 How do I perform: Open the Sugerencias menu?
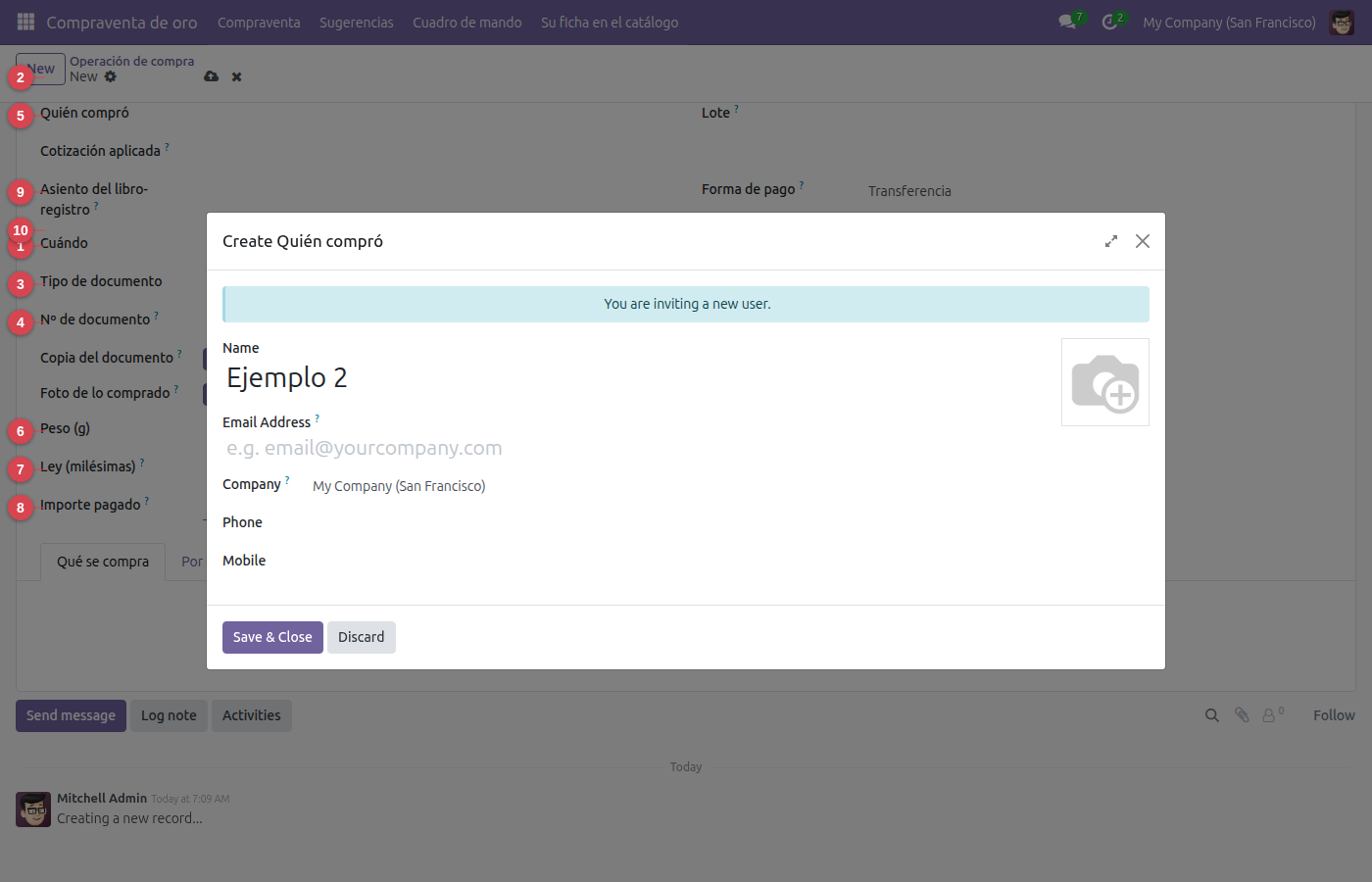tap(357, 22)
